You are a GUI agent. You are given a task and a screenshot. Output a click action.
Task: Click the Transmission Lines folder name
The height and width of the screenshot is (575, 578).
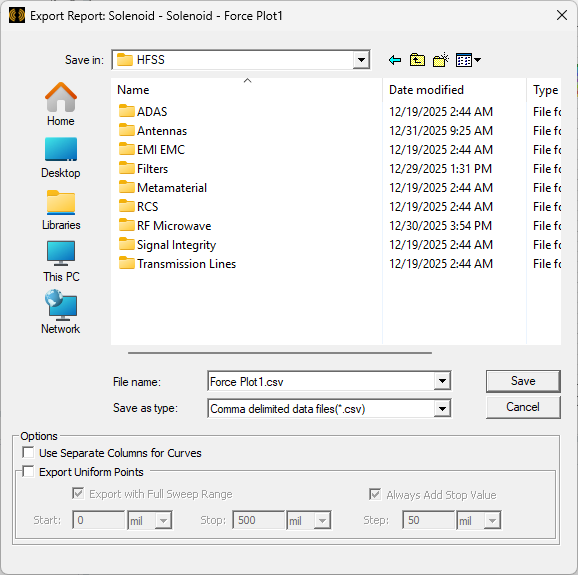[x=187, y=264]
